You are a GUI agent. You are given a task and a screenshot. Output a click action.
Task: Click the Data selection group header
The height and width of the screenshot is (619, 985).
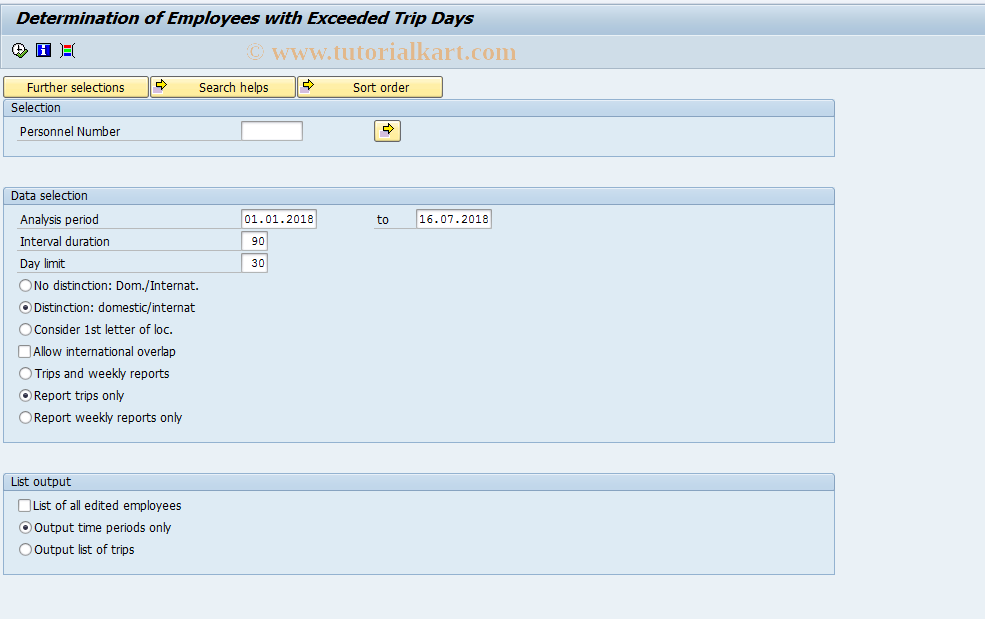point(419,196)
